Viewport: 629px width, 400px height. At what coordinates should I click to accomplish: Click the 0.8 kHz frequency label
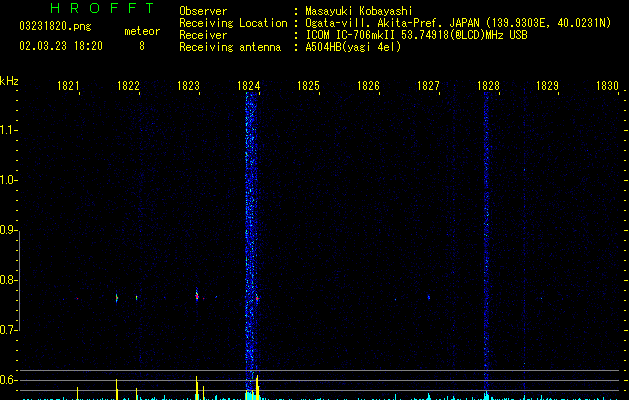pyautogui.click(x=8, y=280)
